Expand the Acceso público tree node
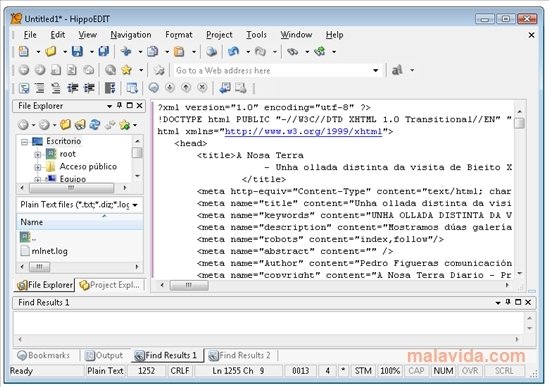The height and width of the screenshot is (387, 549). pos(38,167)
